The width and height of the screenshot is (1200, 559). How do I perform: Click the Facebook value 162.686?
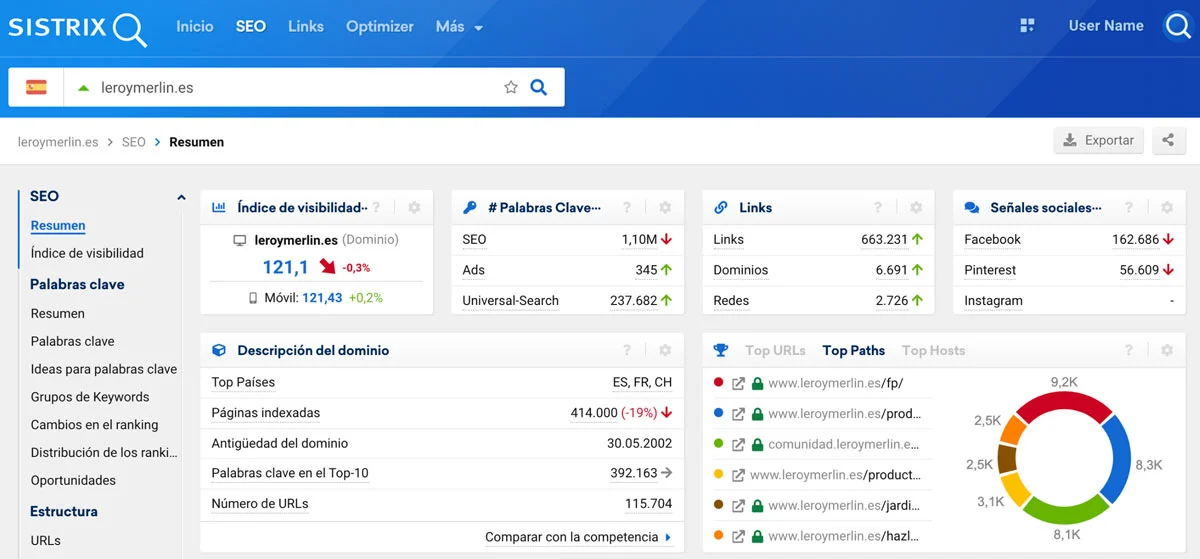tap(1135, 240)
